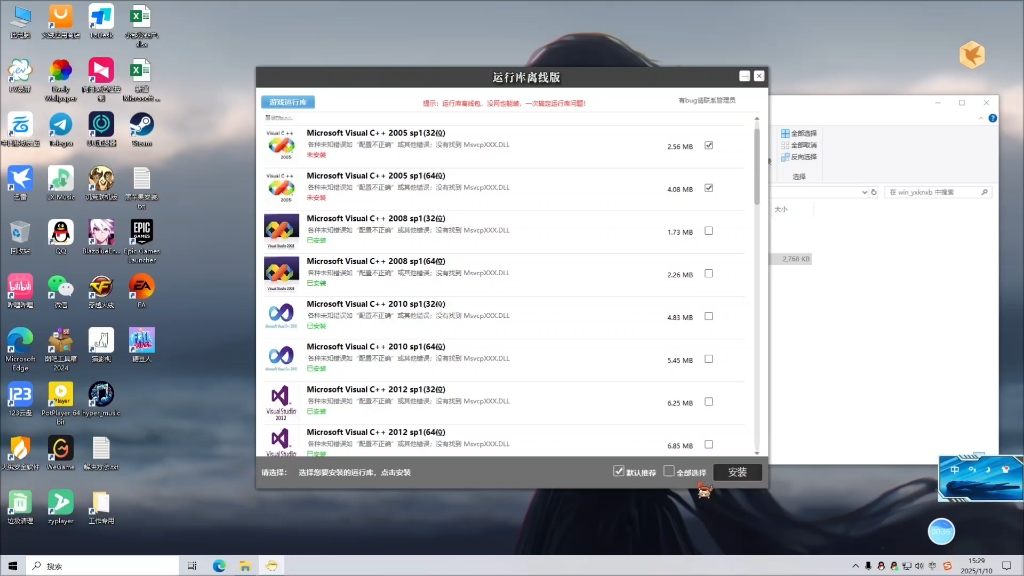Toggle the 默认推荐 default recommend checkbox
The width and height of the screenshot is (1024, 576).
click(618, 471)
